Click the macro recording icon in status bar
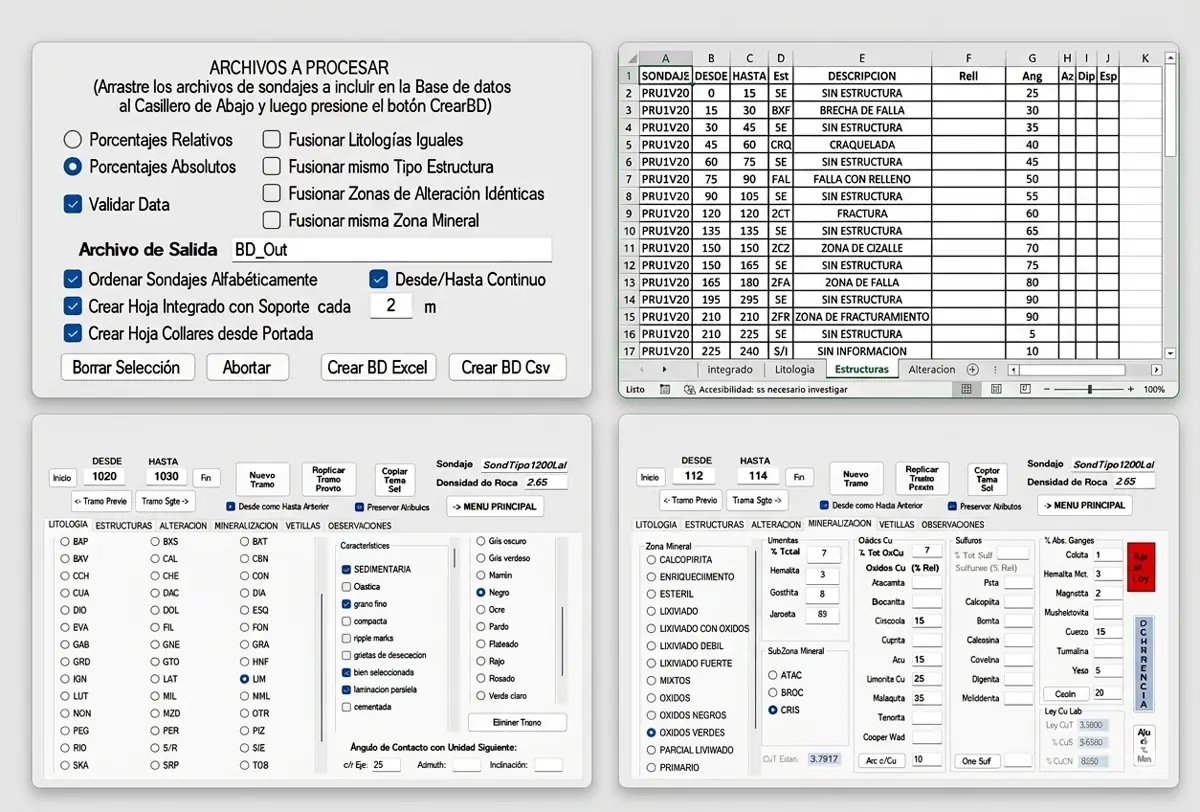 pyautogui.click(x=666, y=389)
